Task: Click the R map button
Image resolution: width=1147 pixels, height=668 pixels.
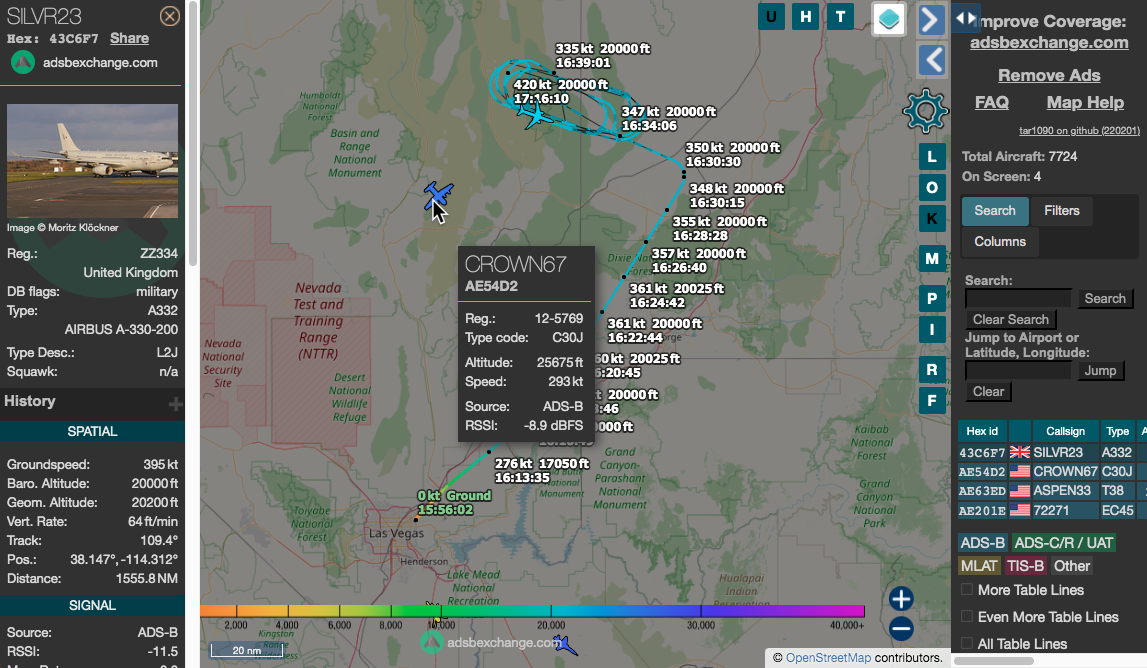Action: click(932, 369)
